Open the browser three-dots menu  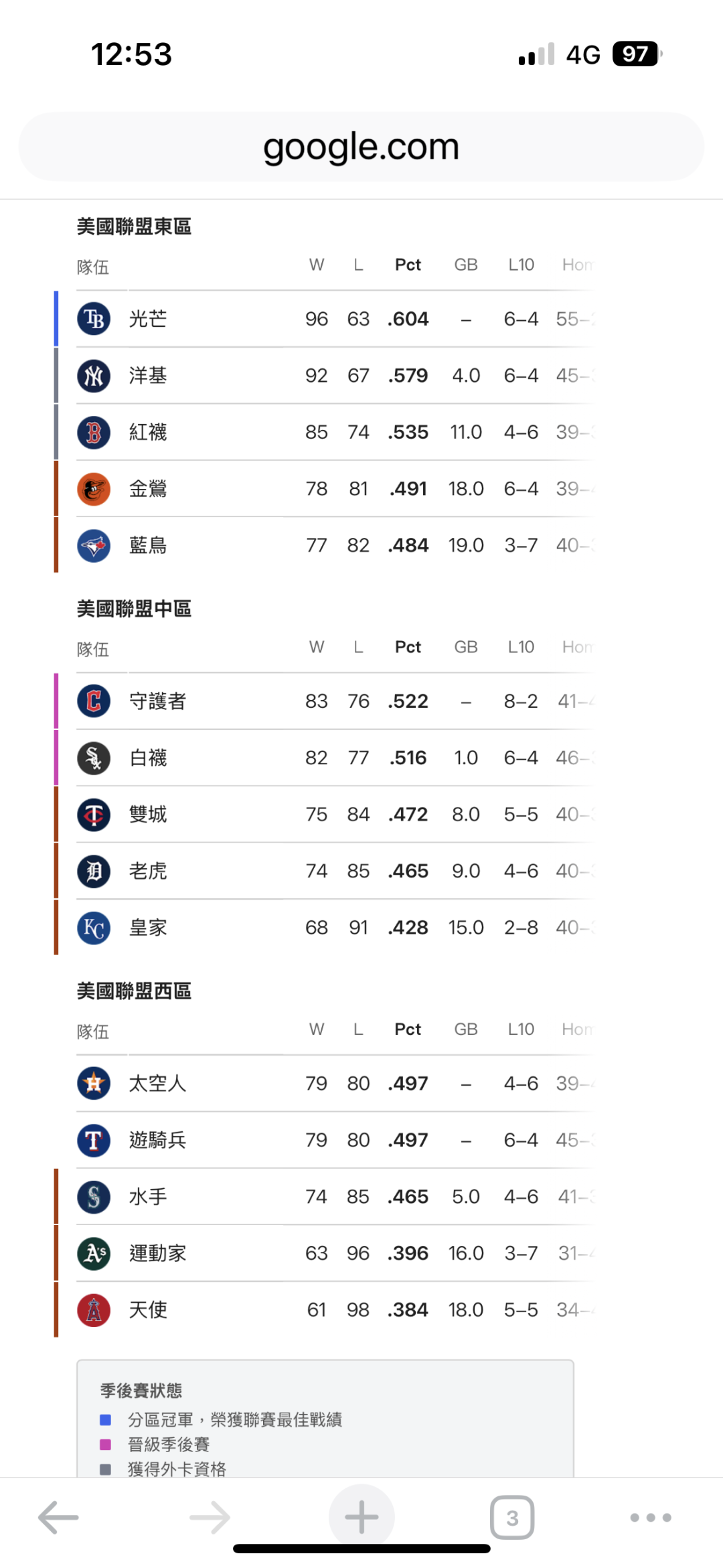[x=651, y=1517]
